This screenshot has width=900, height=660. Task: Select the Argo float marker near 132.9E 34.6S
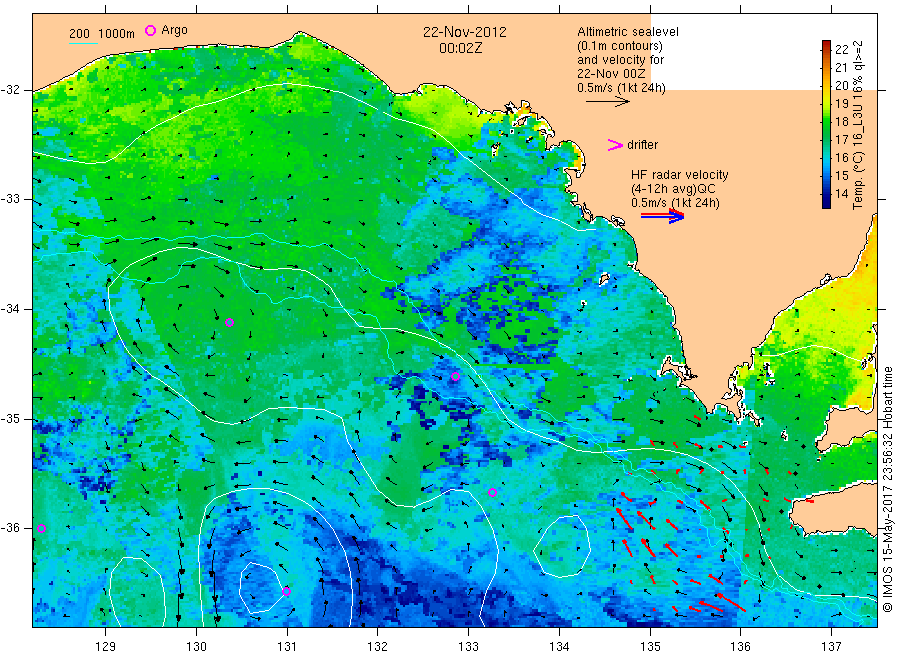pyautogui.click(x=455, y=377)
